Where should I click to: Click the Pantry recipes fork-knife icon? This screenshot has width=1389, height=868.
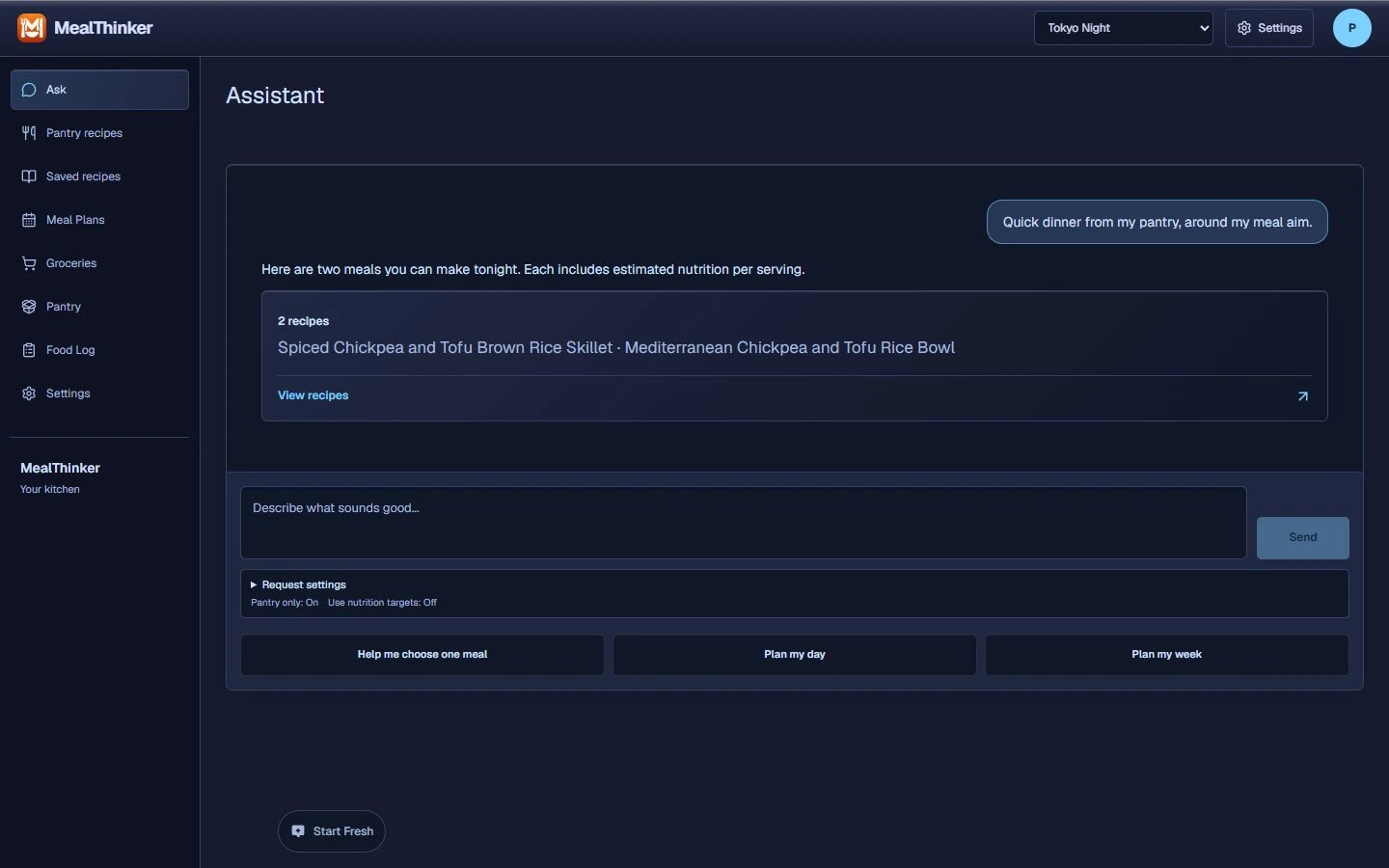click(x=29, y=133)
